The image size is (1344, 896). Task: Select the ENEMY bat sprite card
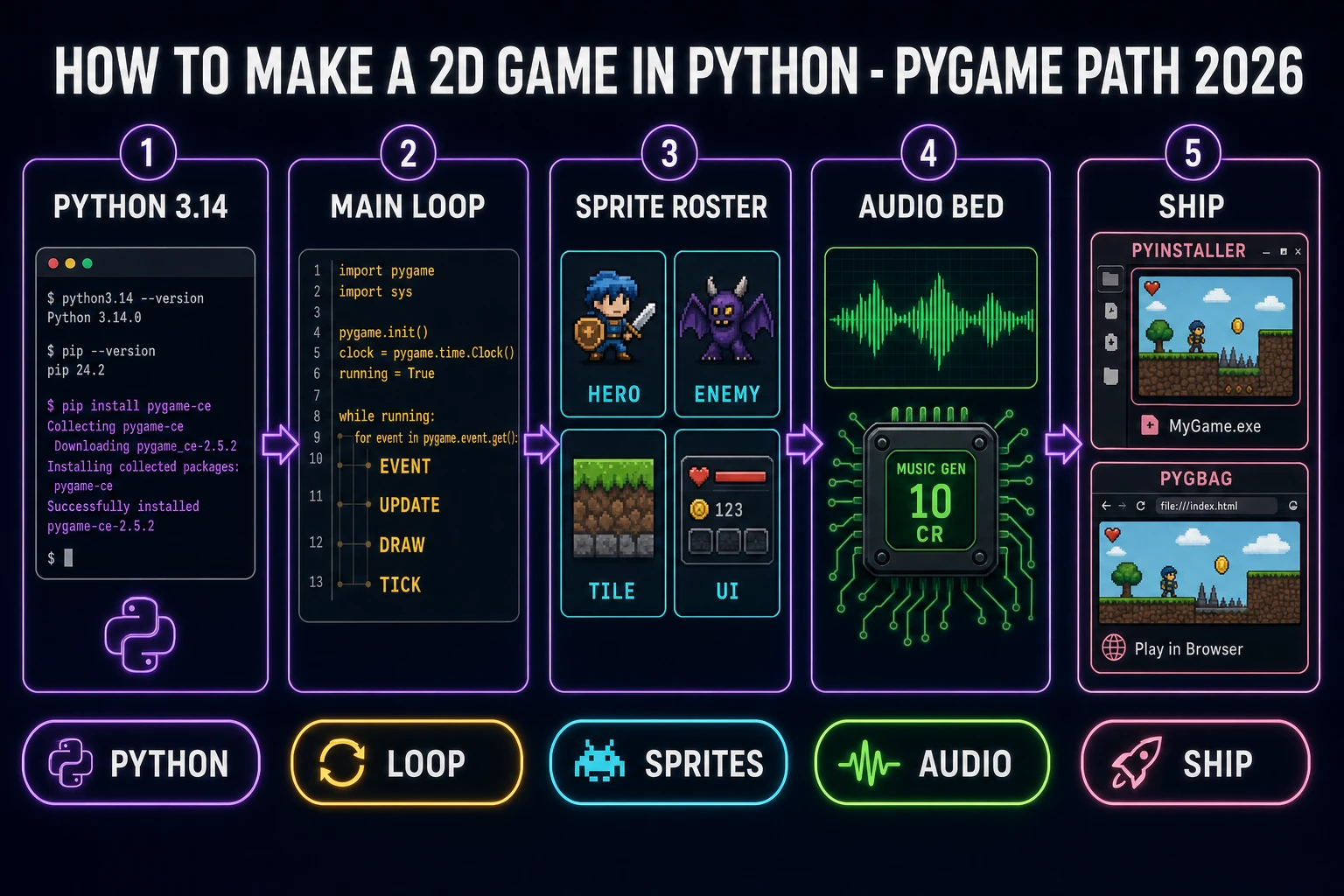click(x=727, y=334)
